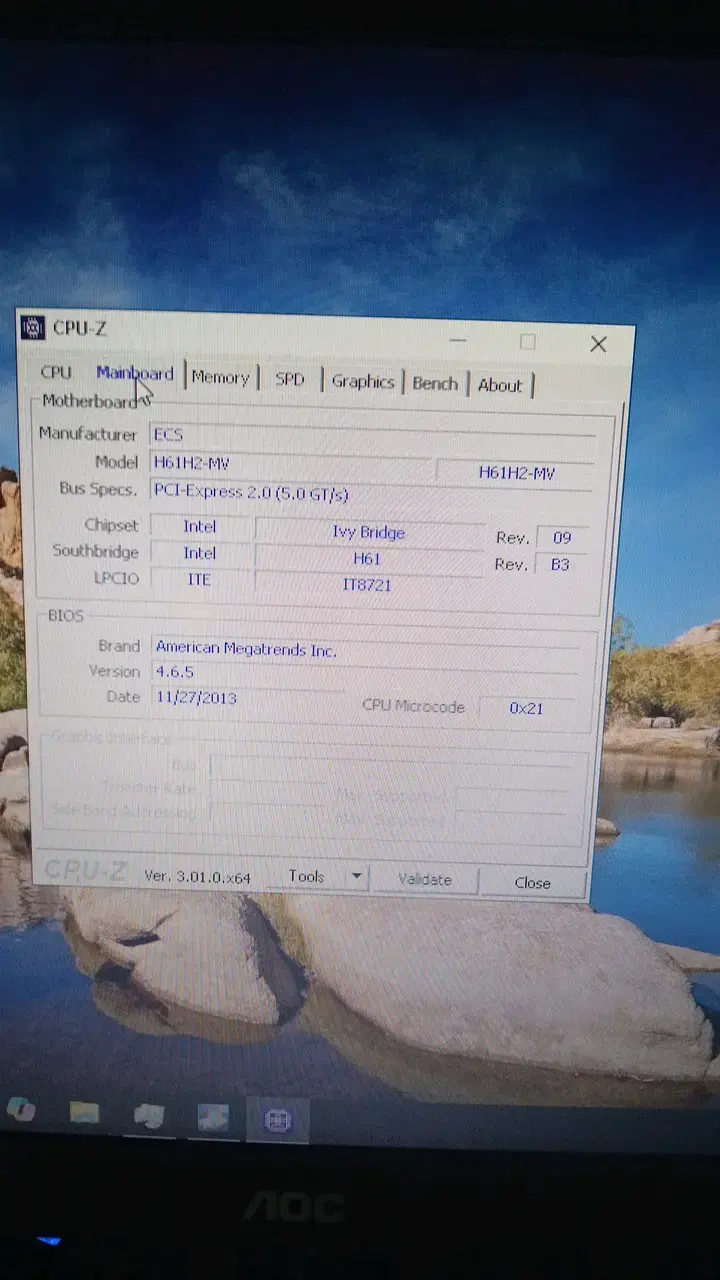Click the Bus Specs PCI-Express 2.0 field
The image size is (720, 1280).
(x=370, y=493)
